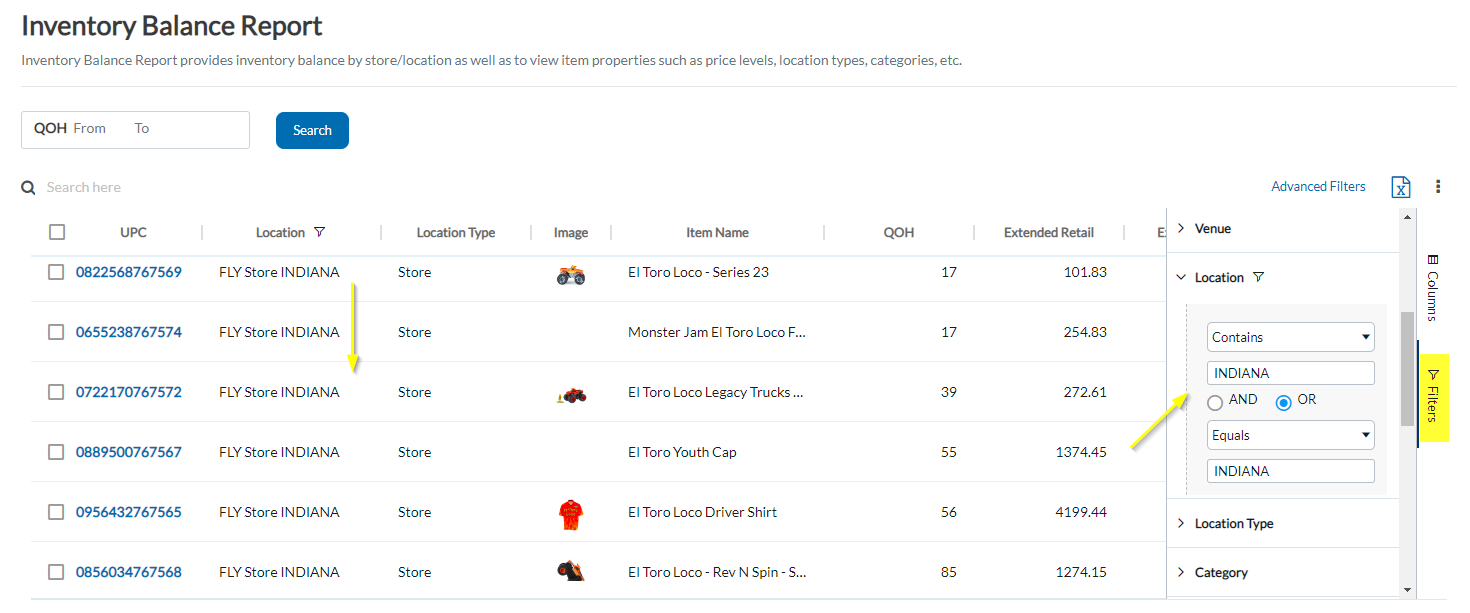
Task: Check the row checkbox for UPC 0822568767569
Action: click(x=56, y=271)
